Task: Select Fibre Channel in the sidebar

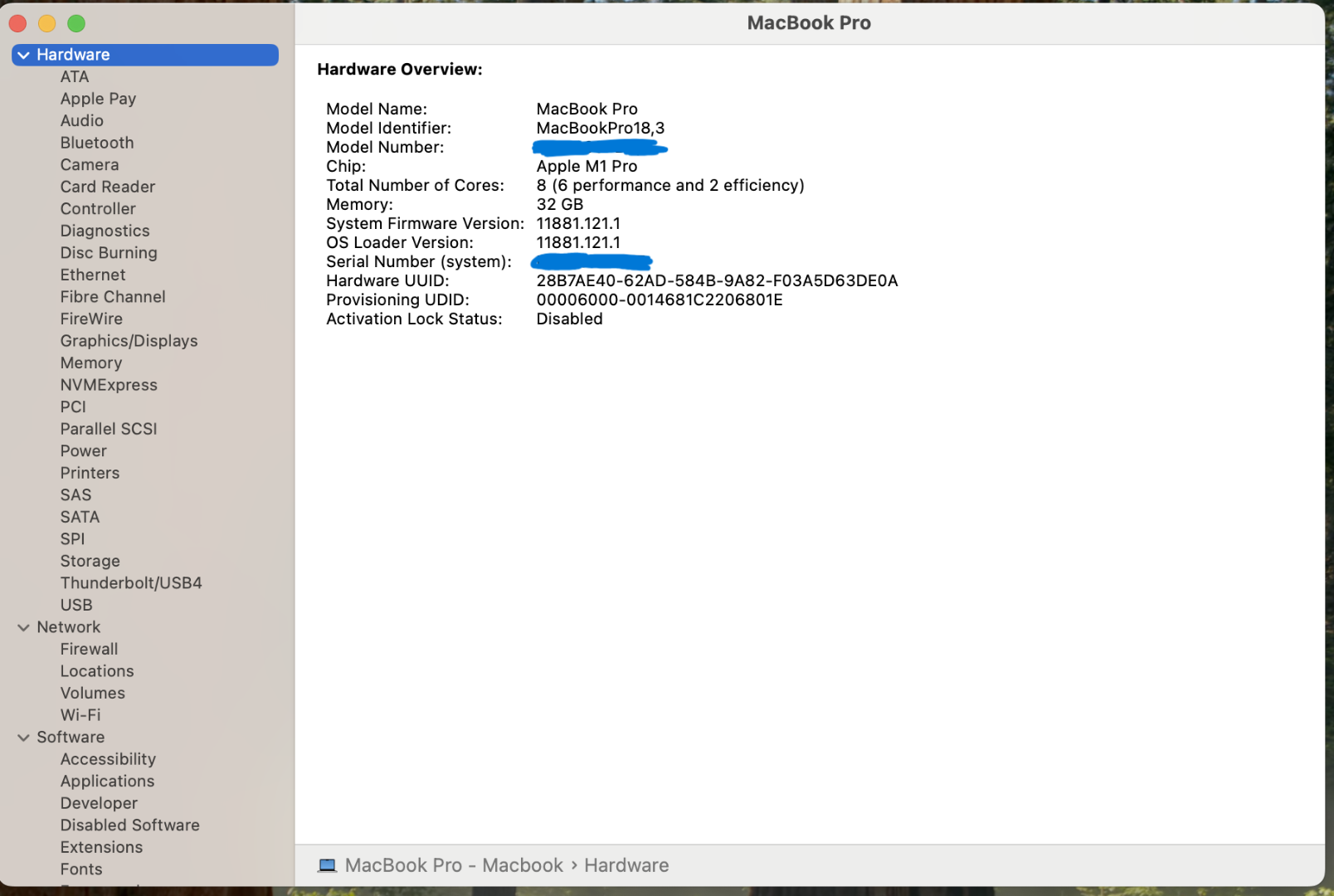Action: pos(113,296)
